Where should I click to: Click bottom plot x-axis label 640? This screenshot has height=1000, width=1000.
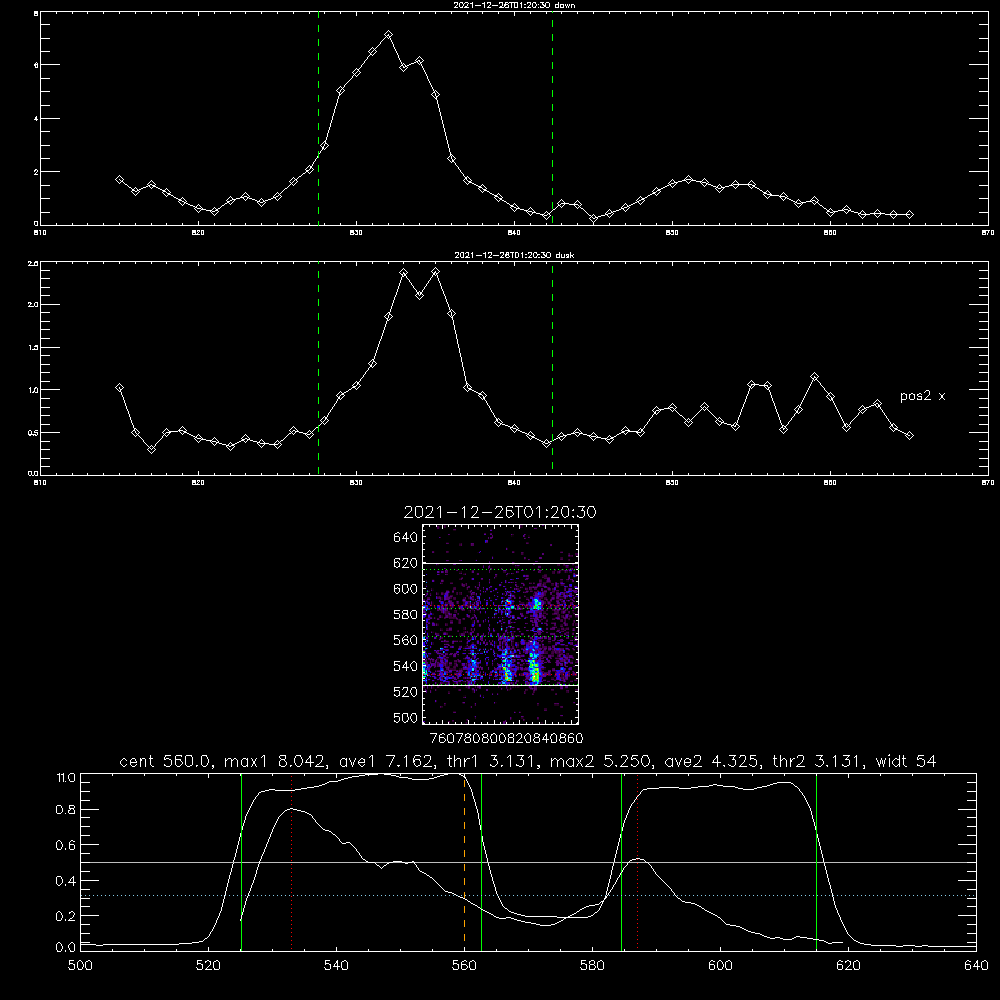coord(976,966)
